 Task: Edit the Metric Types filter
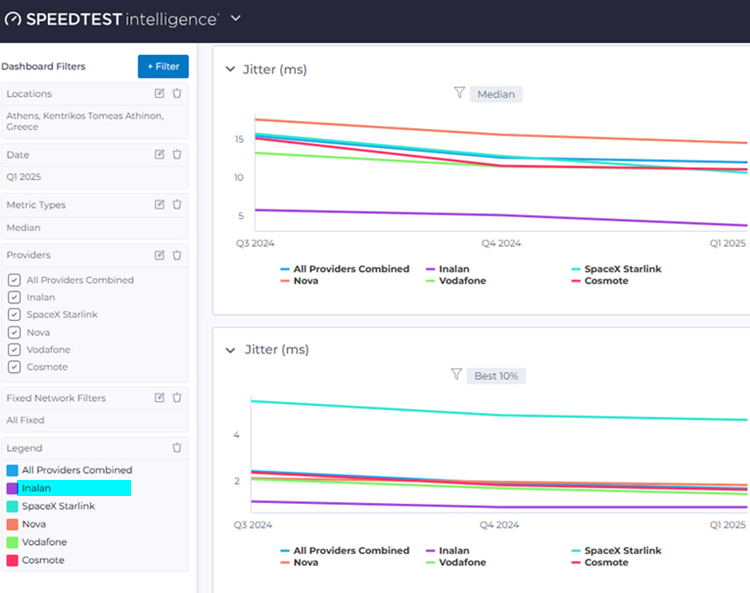click(x=160, y=205)
